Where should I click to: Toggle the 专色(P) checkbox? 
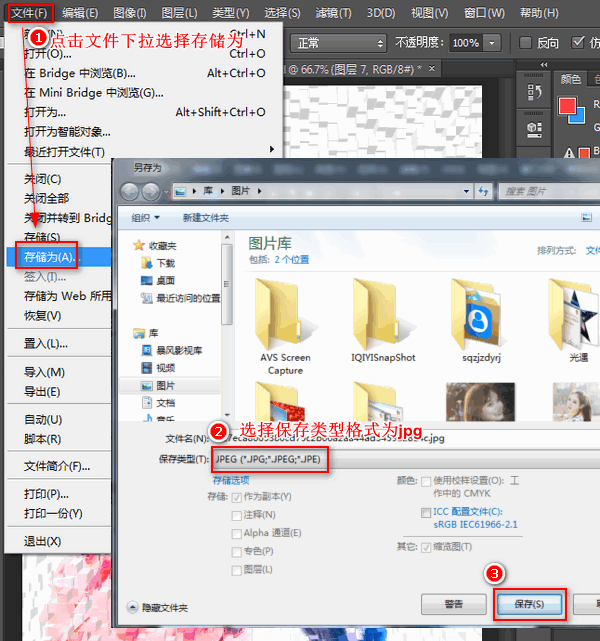(x=236, y=552)
